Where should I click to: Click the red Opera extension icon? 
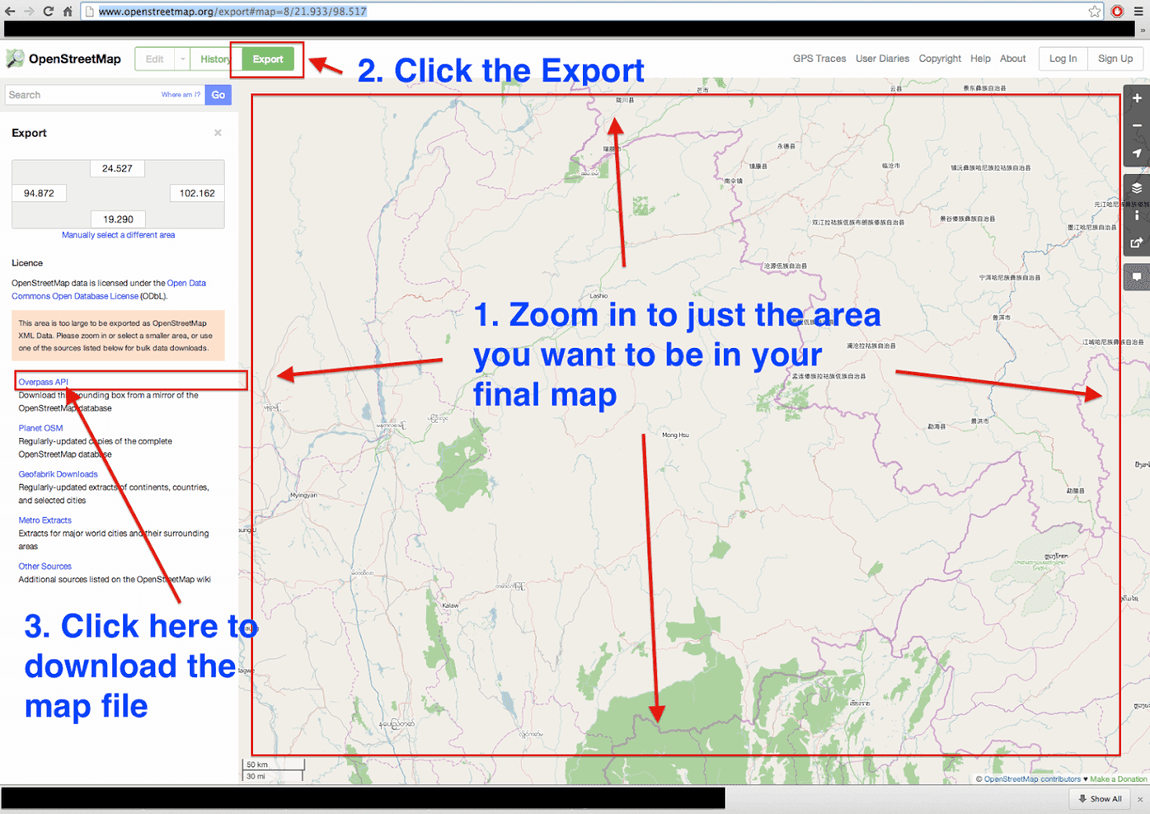pyautogui.click(x=1117, y=11)
